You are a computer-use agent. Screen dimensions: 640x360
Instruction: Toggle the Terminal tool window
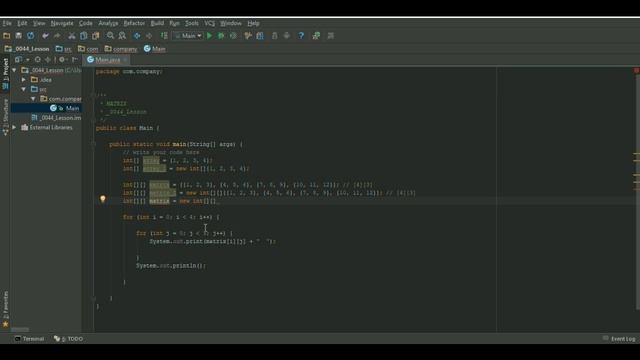point(29,339)
